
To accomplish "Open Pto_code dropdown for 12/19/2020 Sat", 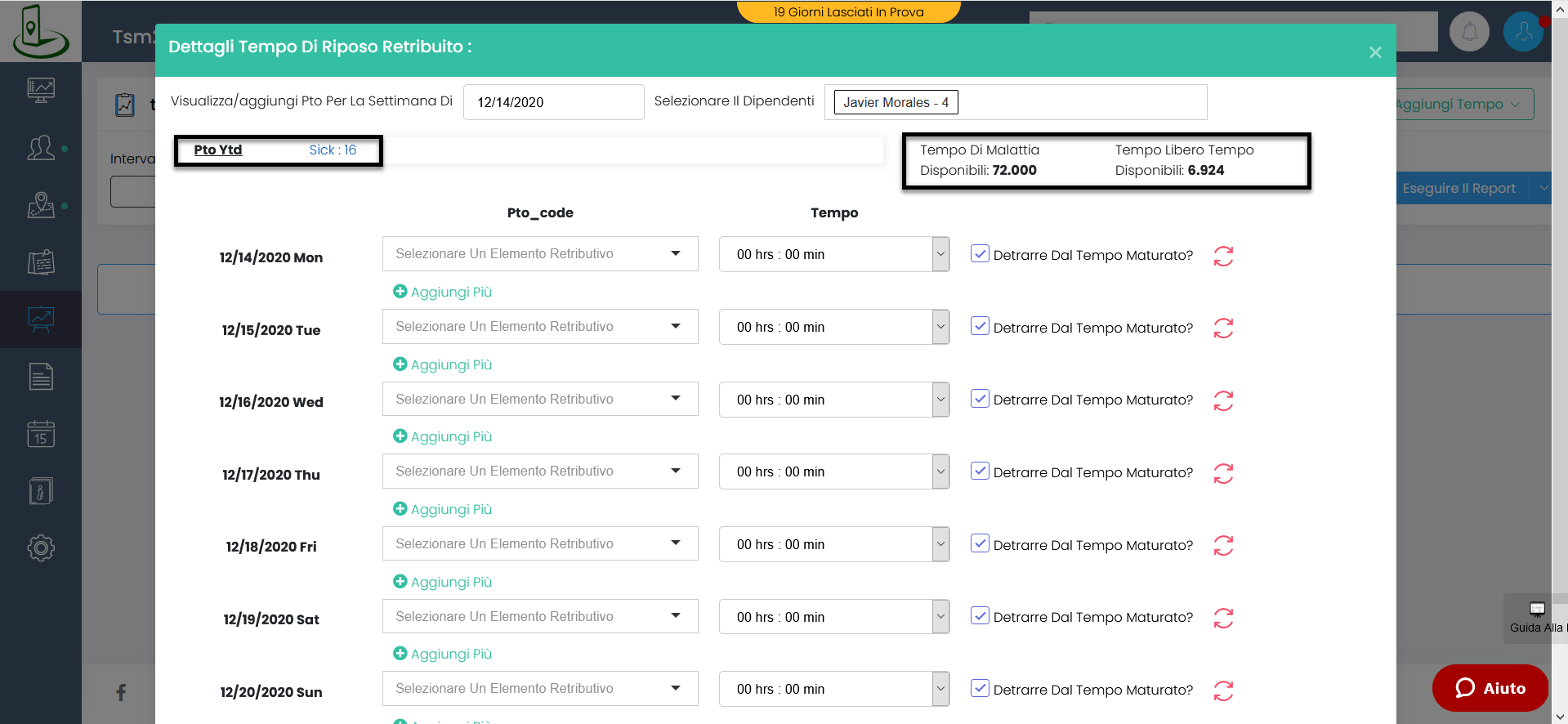I will pyautogui.click(x=540, y=617).
